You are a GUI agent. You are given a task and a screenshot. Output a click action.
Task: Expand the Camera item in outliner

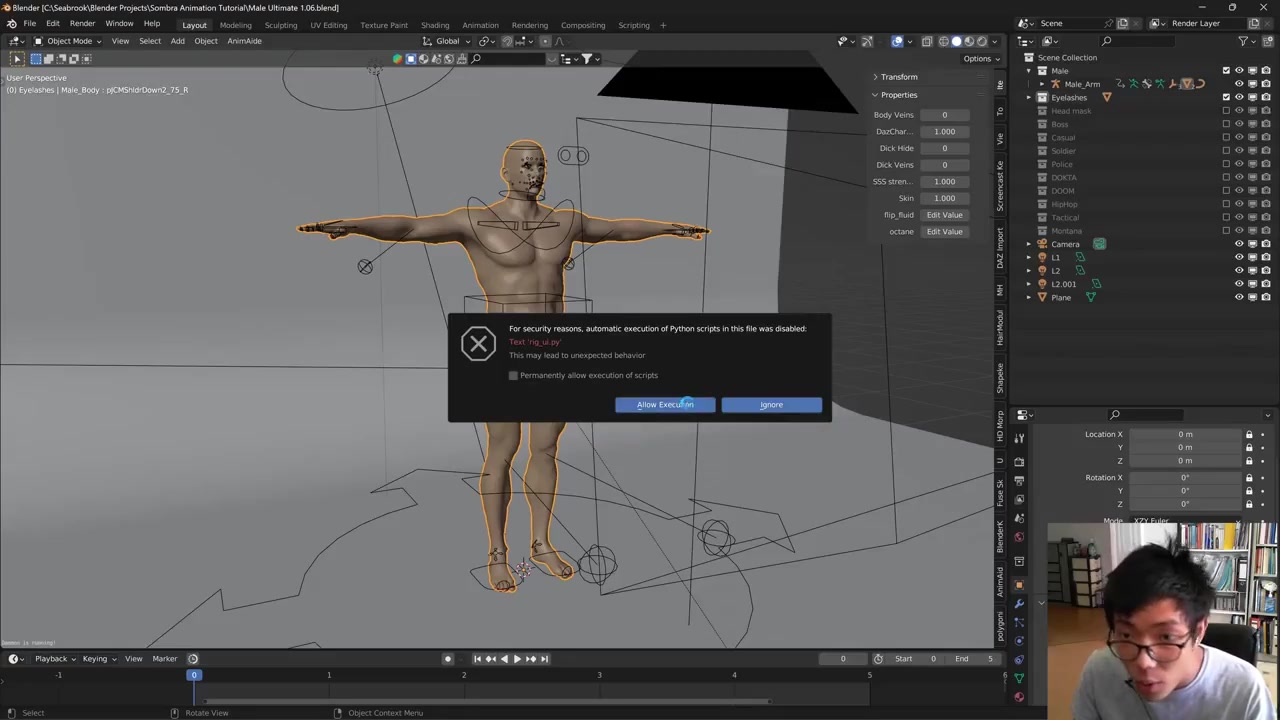click(x=1029, y=244)
